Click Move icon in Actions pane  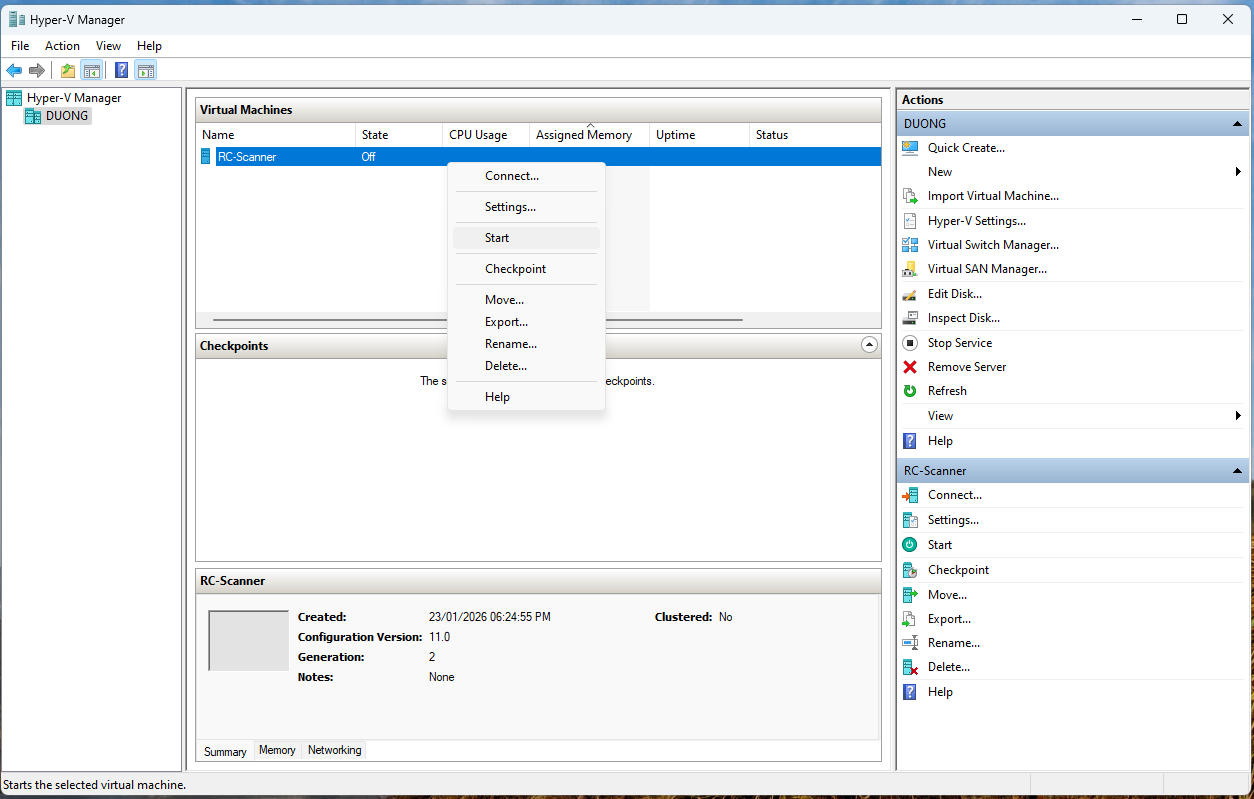(910, 595)
